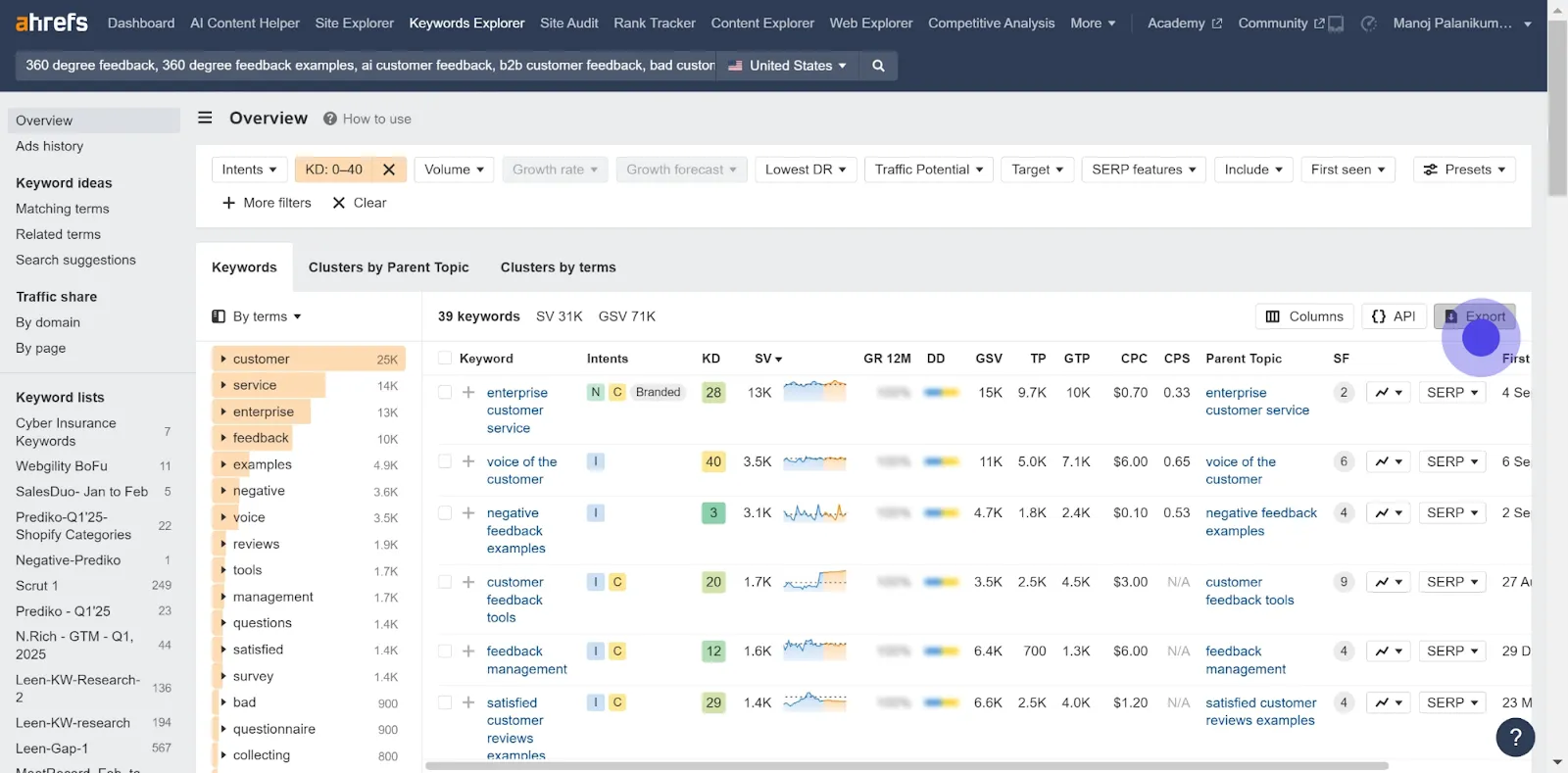Open Site Explorer from top navigation

click(x=354, y=24)
